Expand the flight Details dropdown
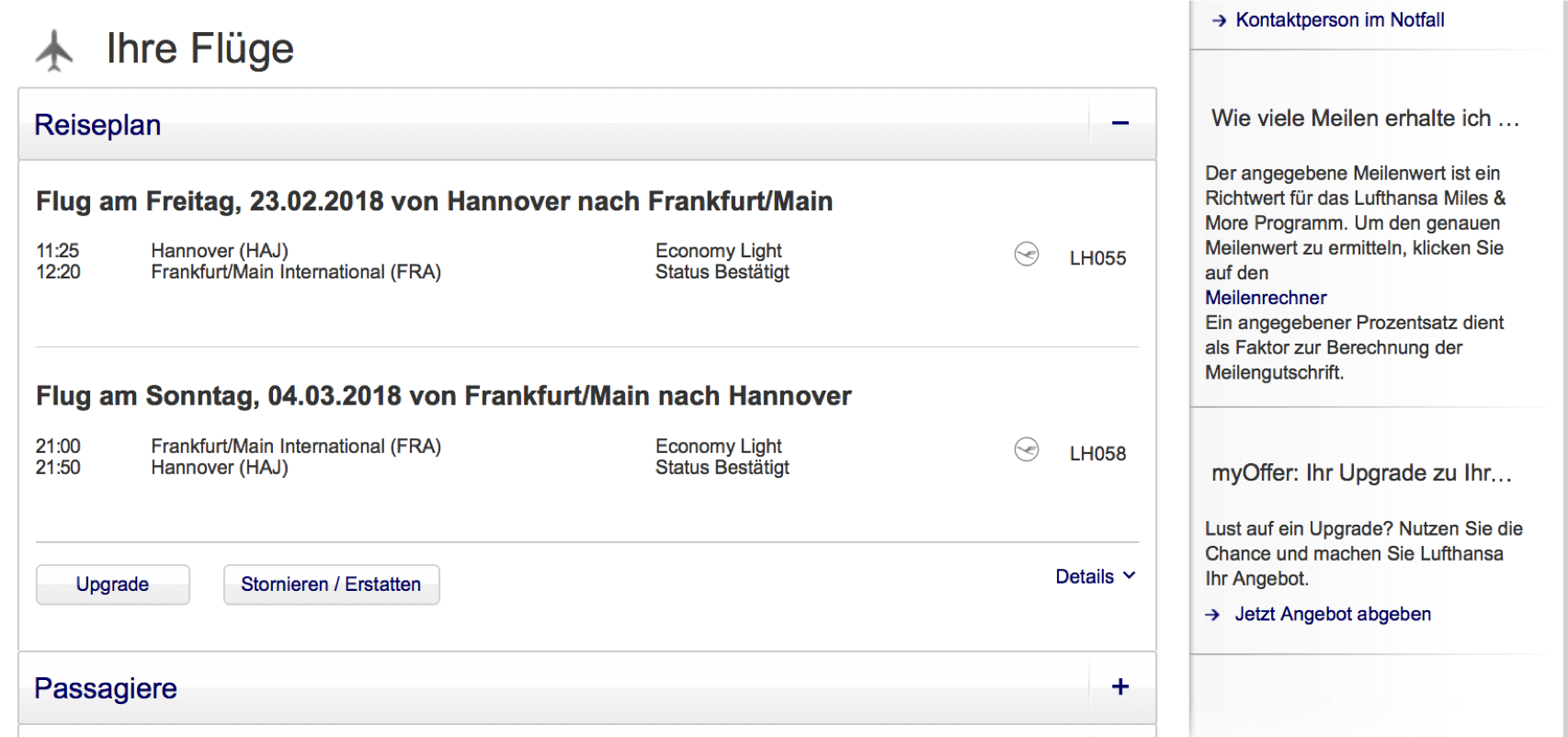The width and height of the screenshot is (1568, 737). coord(1095,576)
